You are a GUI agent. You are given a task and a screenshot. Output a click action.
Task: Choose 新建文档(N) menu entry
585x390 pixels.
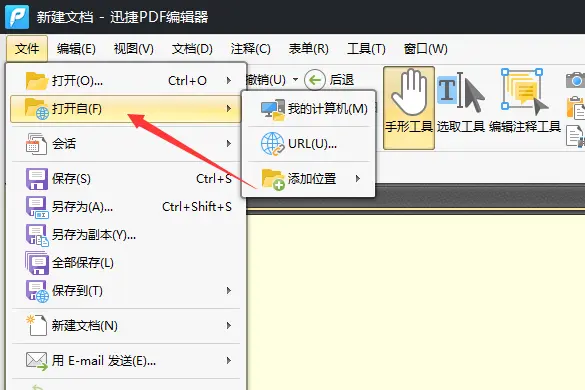[x=126, y=326]
